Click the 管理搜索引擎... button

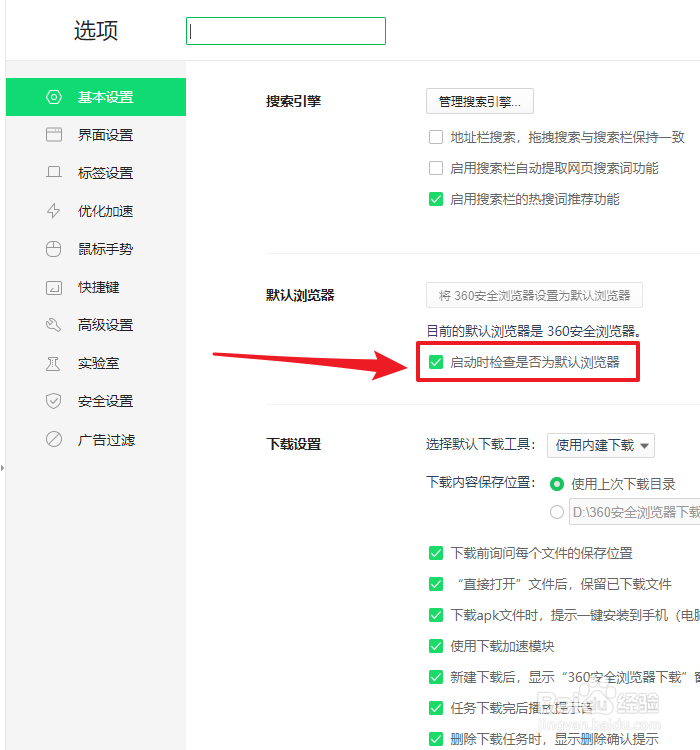coord(480,101)
